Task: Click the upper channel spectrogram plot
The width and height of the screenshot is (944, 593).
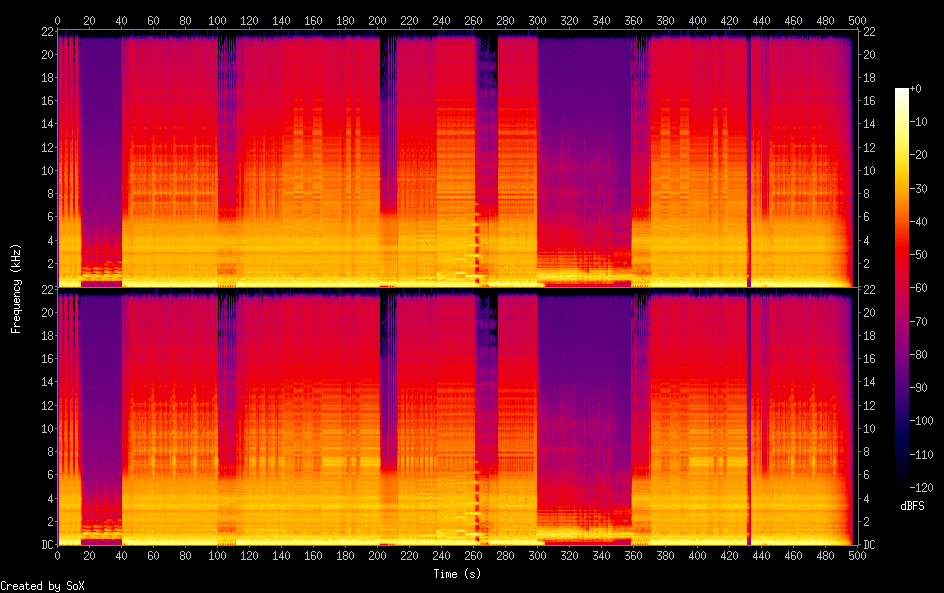Action: (x=457, y=158)
